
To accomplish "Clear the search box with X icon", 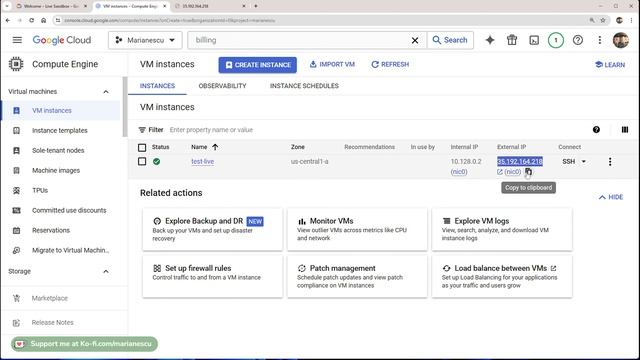I will [x=415, y=40].
